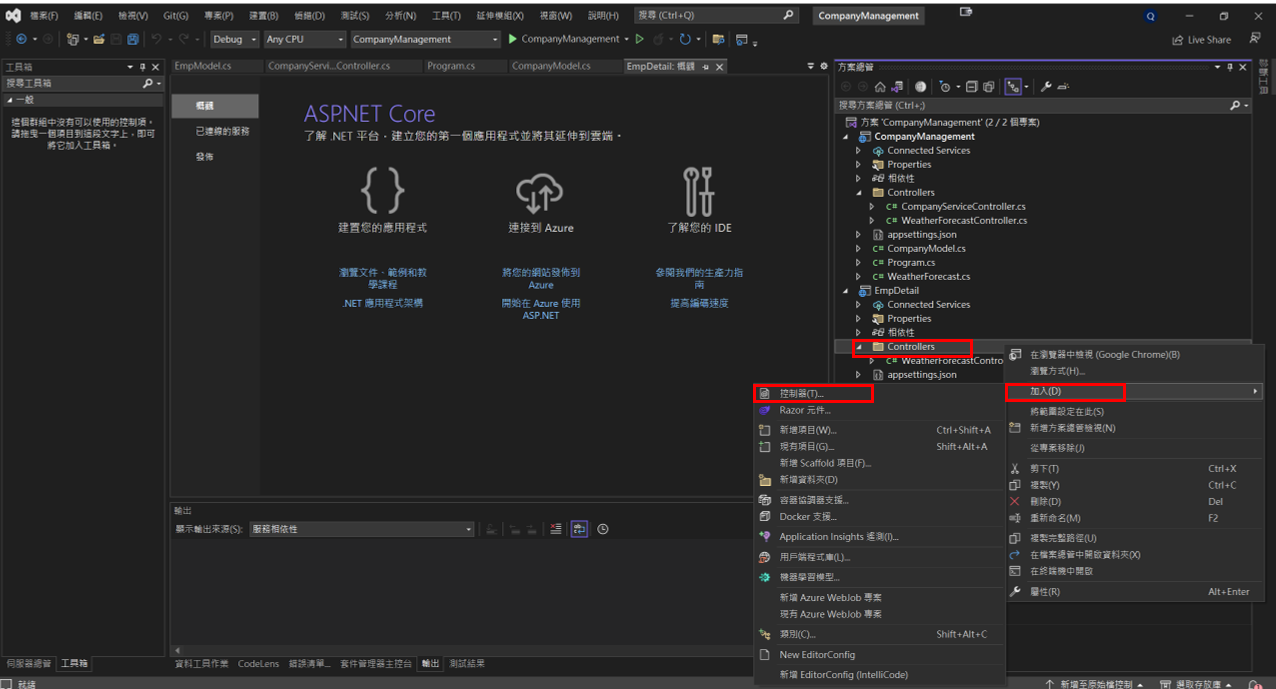Screen dimensions: 1276x689
Task: Collapse the EmpDetail project node
Action: point(846,291)
